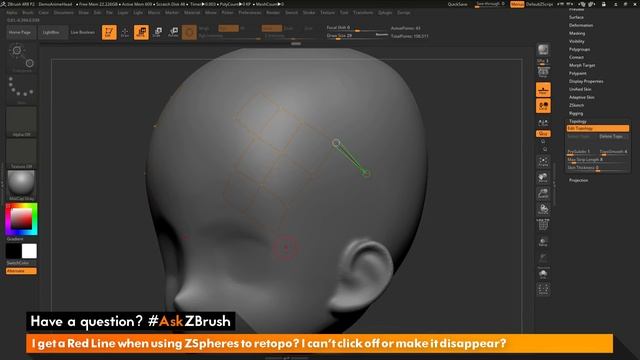Expand the Surface subpalette

click(576, 17)
